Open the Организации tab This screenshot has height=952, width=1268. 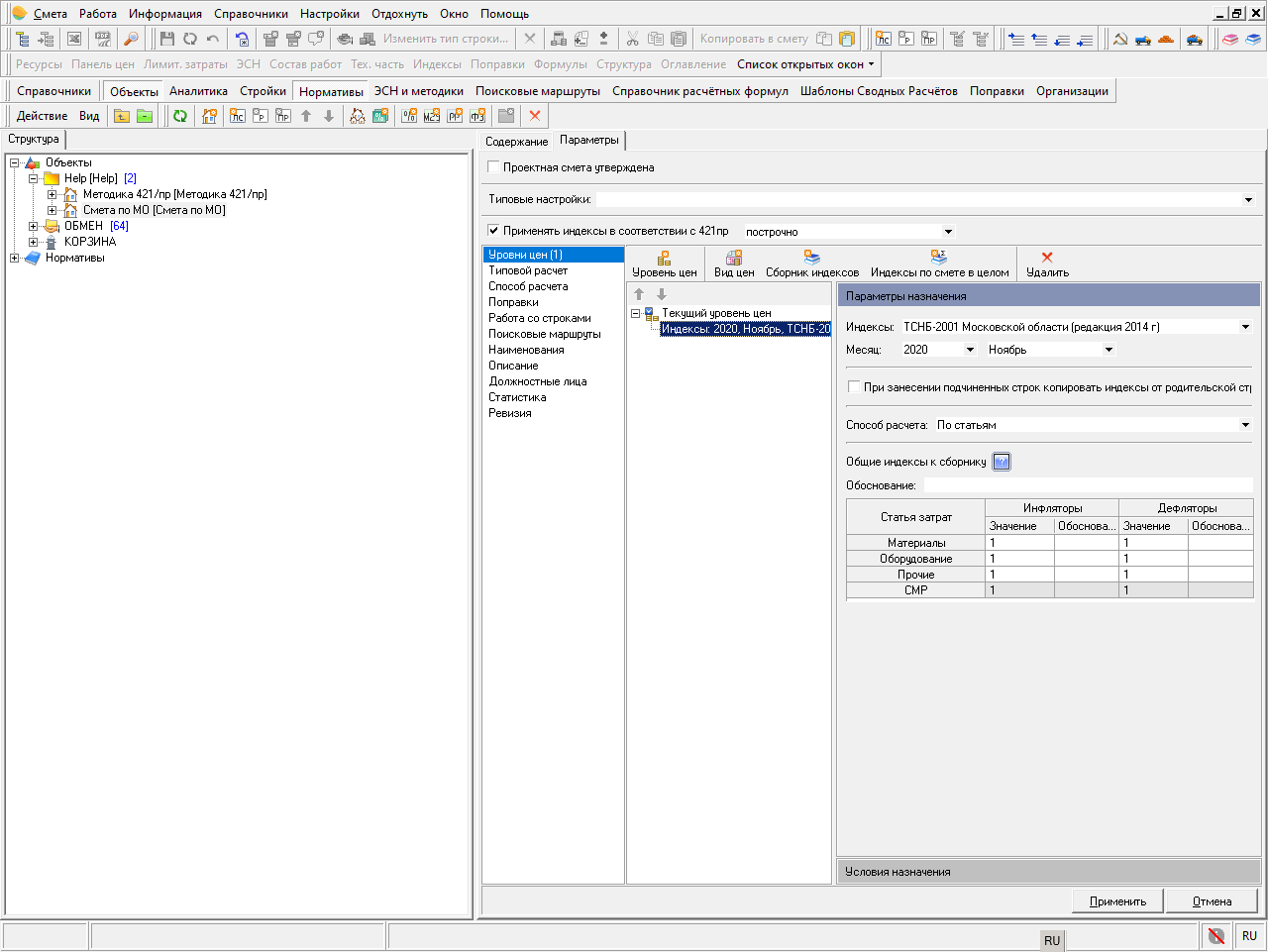1072,91
